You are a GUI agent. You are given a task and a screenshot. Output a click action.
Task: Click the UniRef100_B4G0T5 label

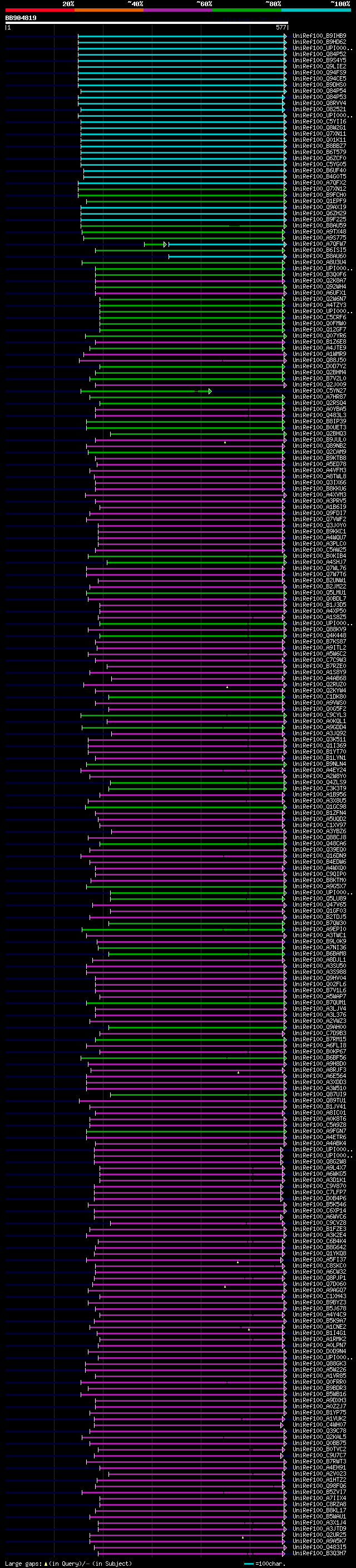(319, 176)
